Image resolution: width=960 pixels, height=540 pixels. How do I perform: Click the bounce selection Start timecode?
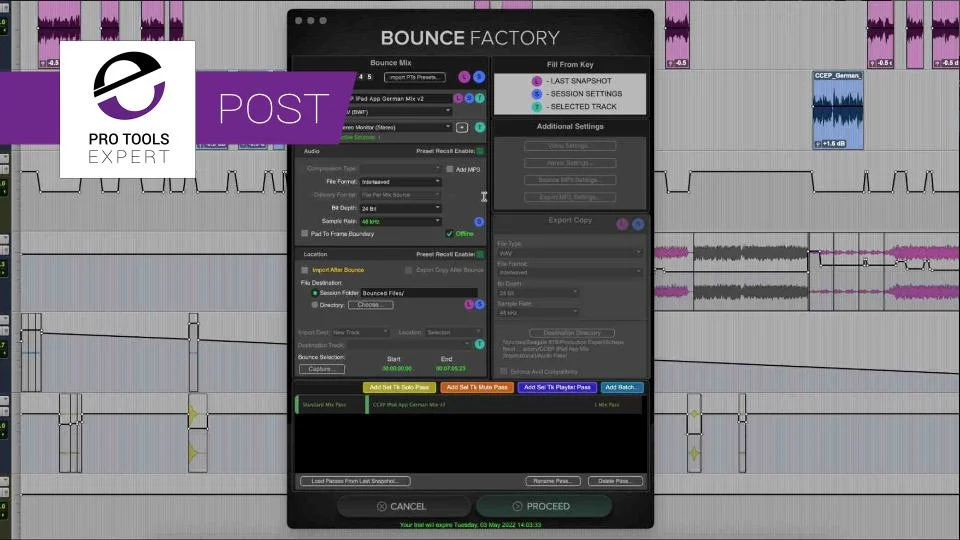click(x=397, y=369)
